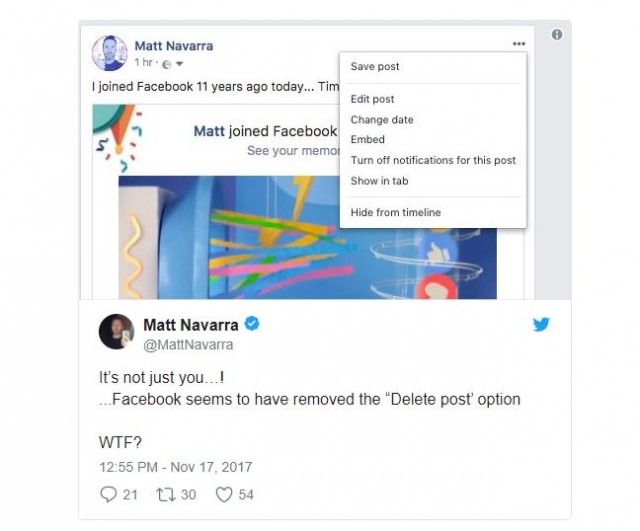
Task: Choose Embed from the post menu
Action: coord(367,140)
